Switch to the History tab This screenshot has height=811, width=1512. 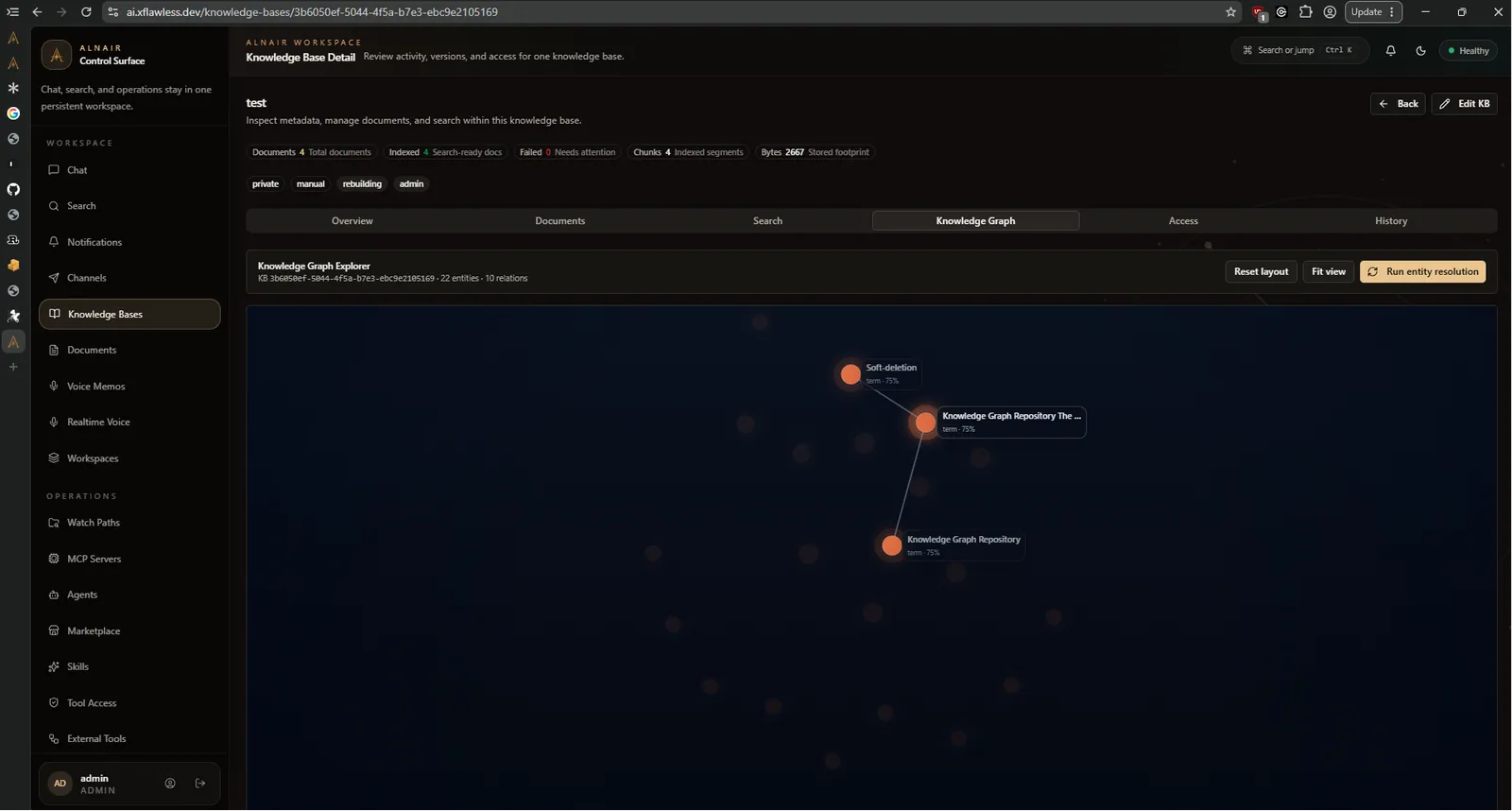pos(1391,221)
